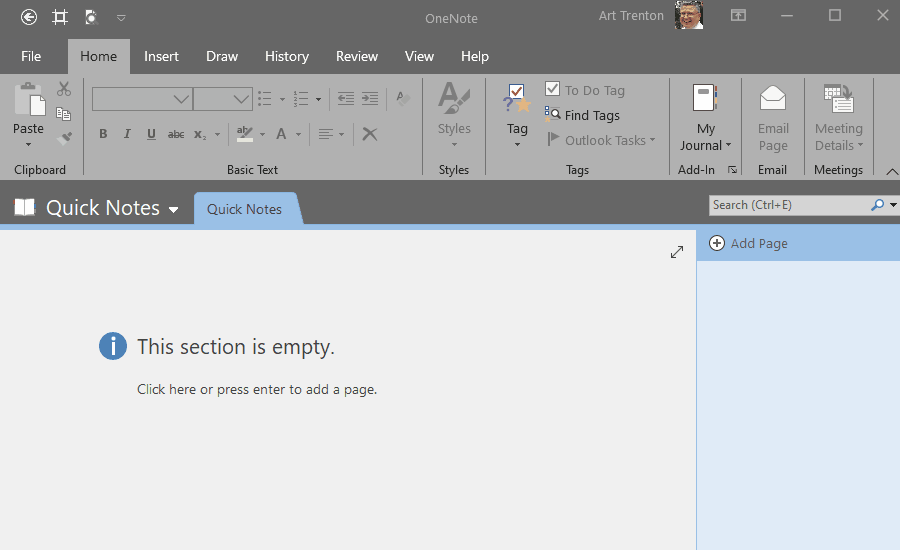Toggle Subscript formatting
The width and height of the screenshot is (900, 550).
(200, 134)
